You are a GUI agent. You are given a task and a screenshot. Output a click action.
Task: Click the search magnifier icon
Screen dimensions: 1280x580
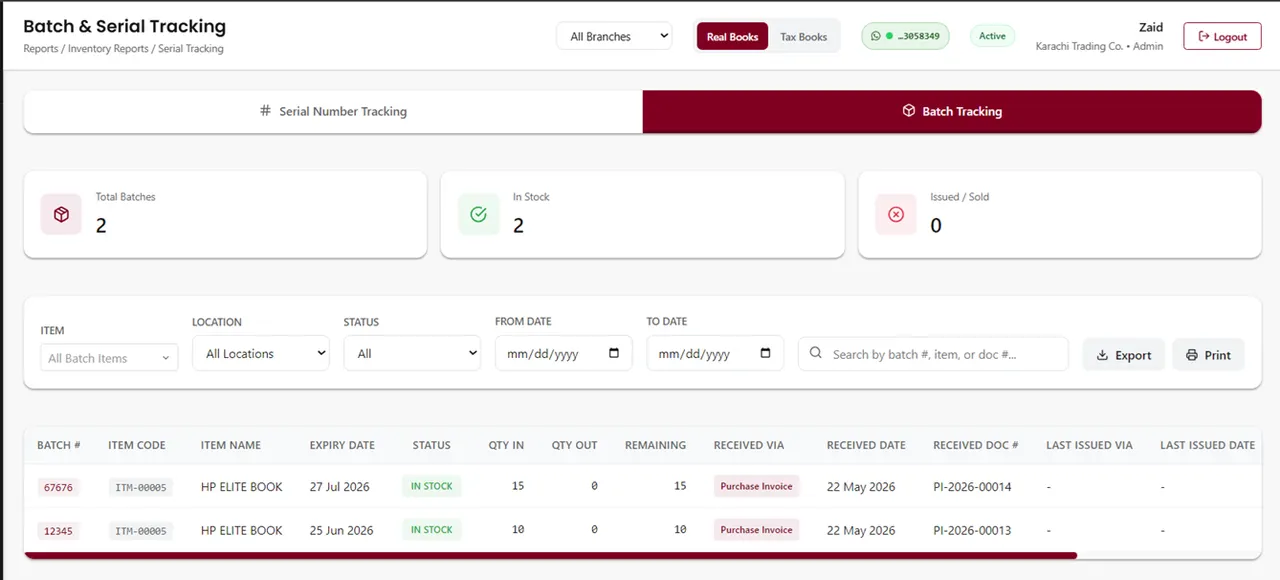point(816,353)
